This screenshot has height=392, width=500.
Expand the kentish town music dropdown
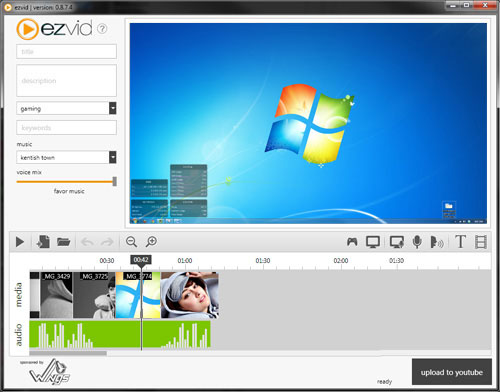pyautogui.click(x=113, y=157)
